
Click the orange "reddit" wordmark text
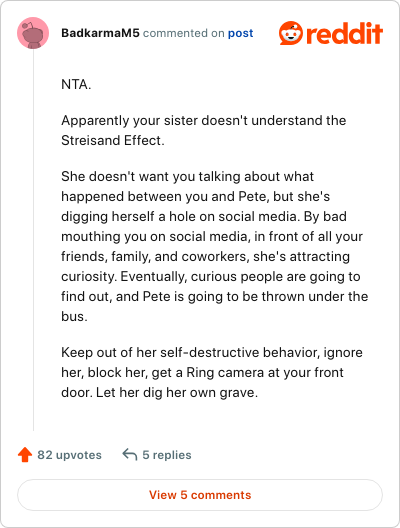tap(345, 33)
